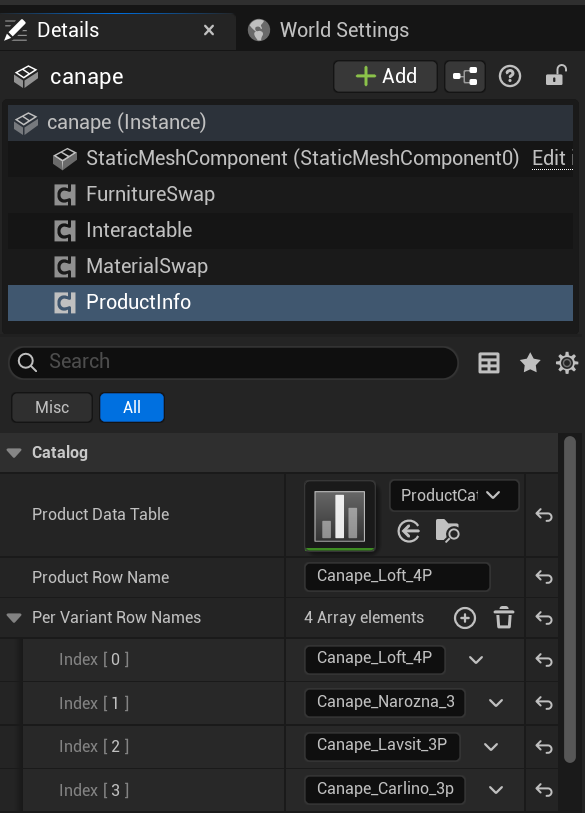Select the FurnitureSwap component
The image size is (585, 813).
click(x=290, y=194)
